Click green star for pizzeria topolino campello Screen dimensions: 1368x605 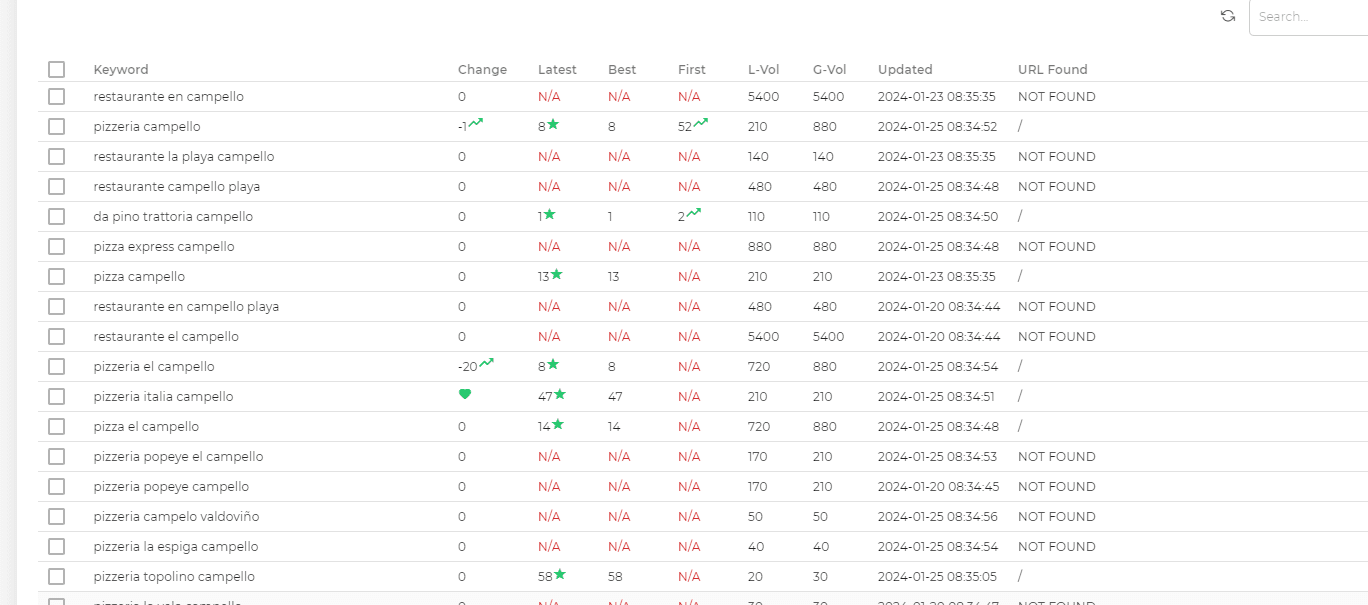click(x=560, y=575)
